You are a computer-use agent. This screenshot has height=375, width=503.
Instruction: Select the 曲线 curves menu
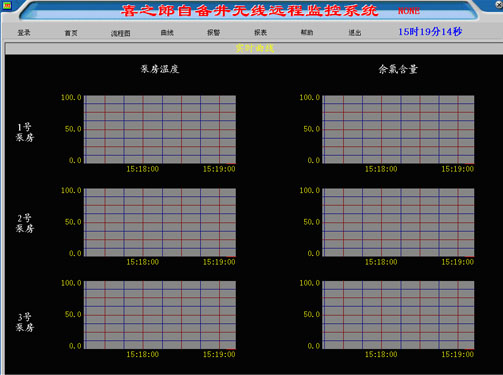167,33
